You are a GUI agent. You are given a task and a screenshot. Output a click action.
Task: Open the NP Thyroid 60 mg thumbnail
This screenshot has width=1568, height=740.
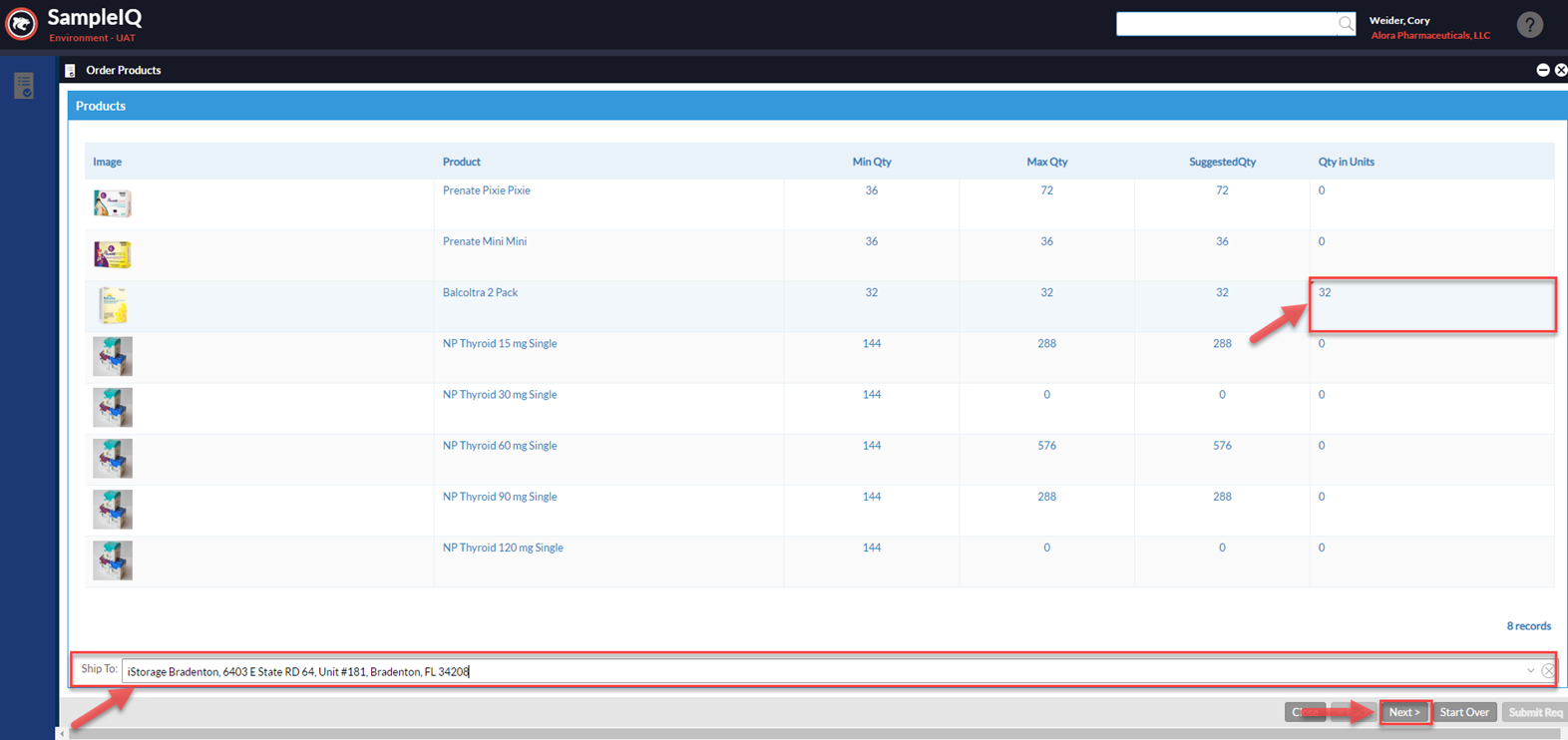[113, 458]
